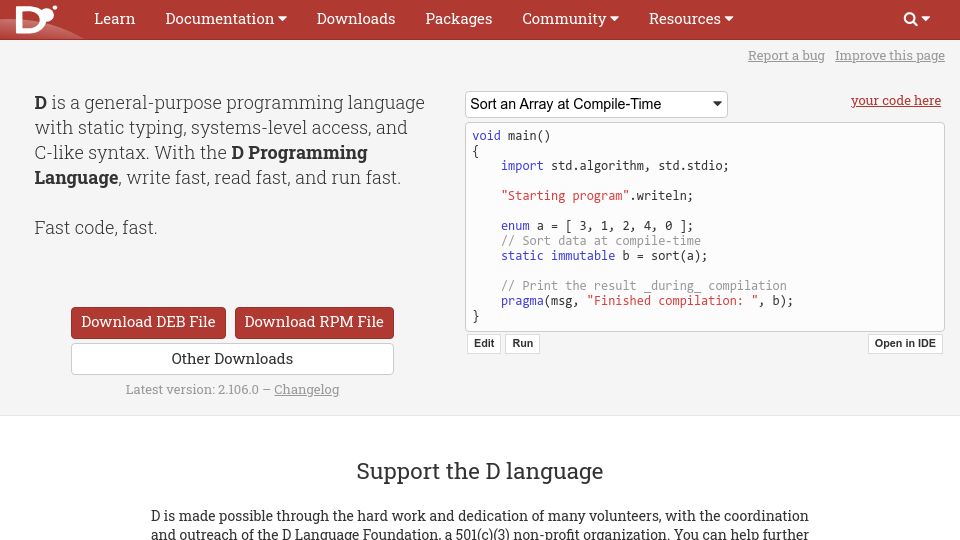
Task: Click the 'enum a = [ 3, 1, 2, 4, 0 ];' line
Action: tap(597, 226)
